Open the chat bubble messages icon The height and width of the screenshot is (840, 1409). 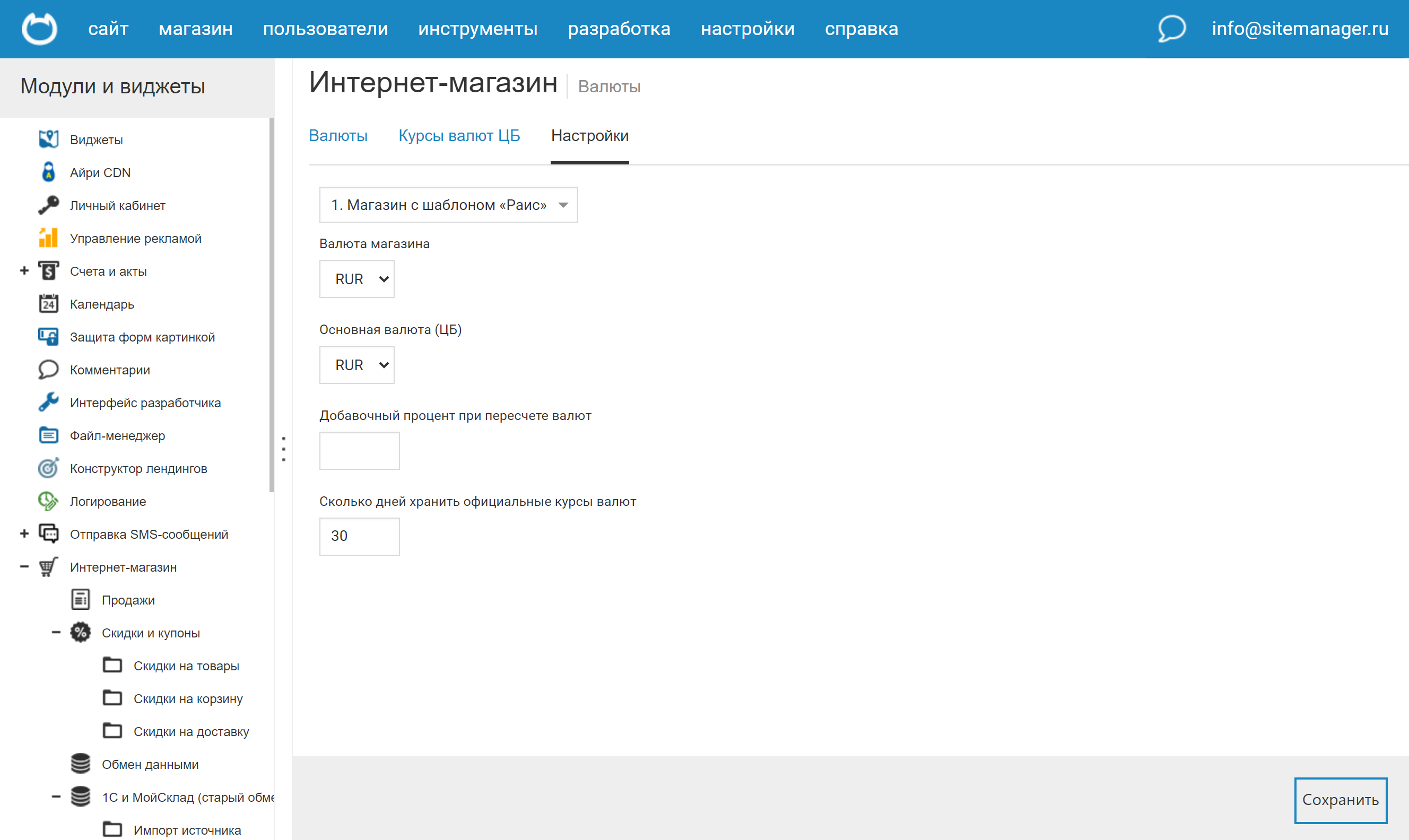coord(1171,28)
